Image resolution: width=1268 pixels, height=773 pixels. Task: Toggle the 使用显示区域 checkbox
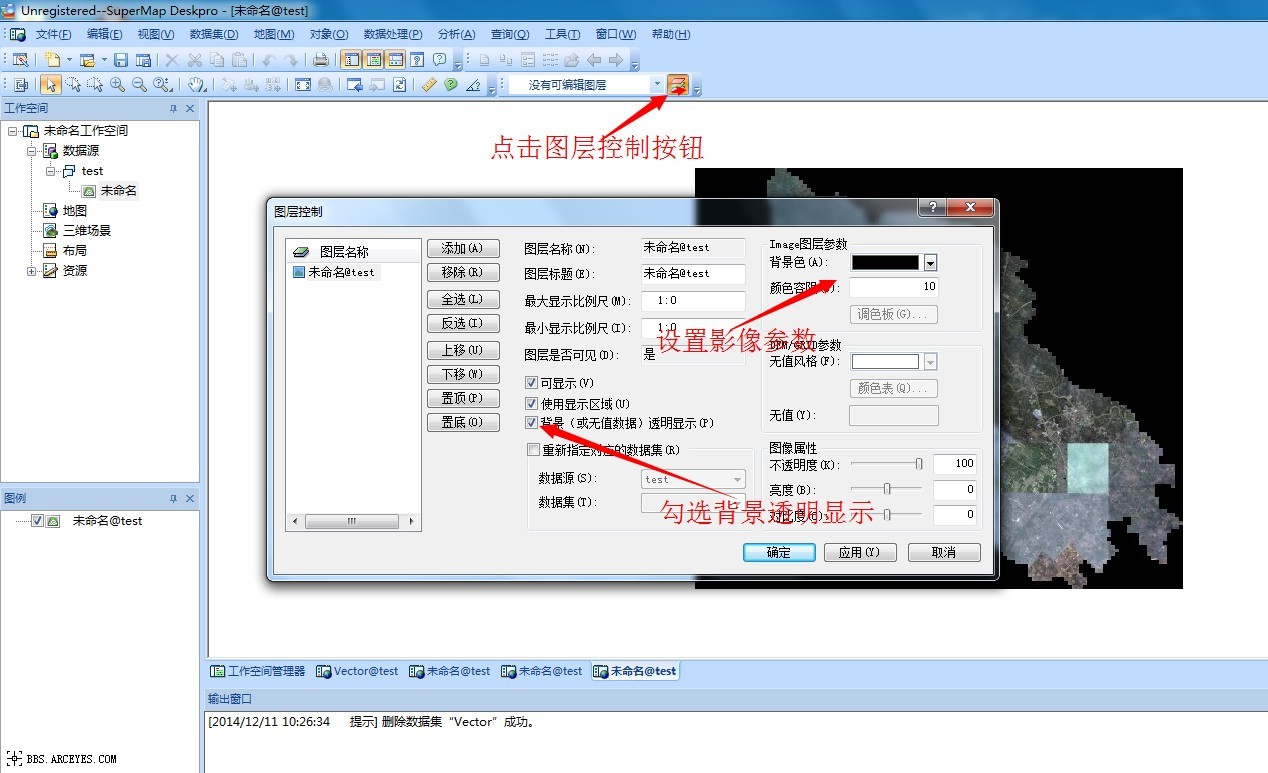531,403
